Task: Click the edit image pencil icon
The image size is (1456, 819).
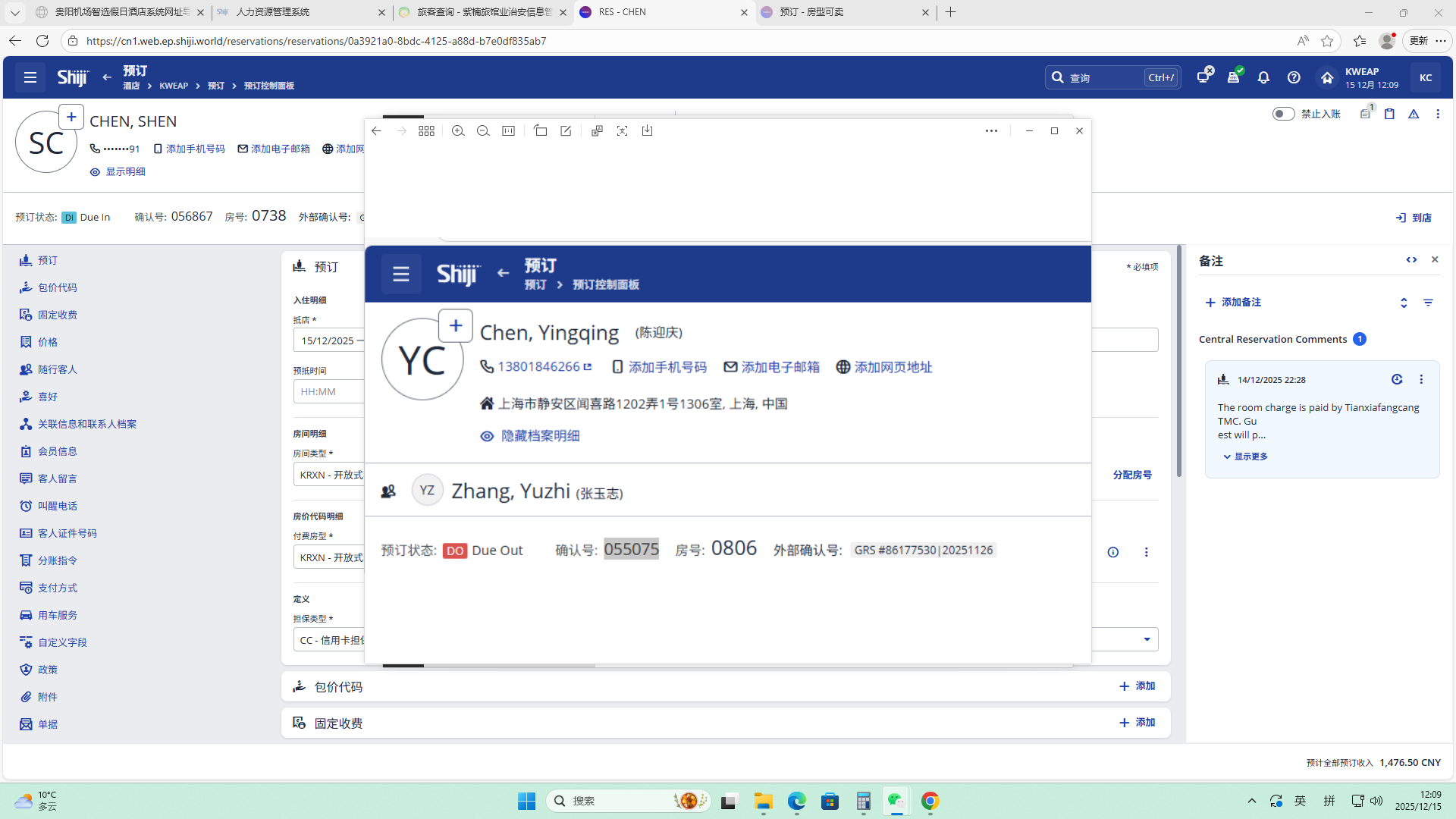Action: 566,130
